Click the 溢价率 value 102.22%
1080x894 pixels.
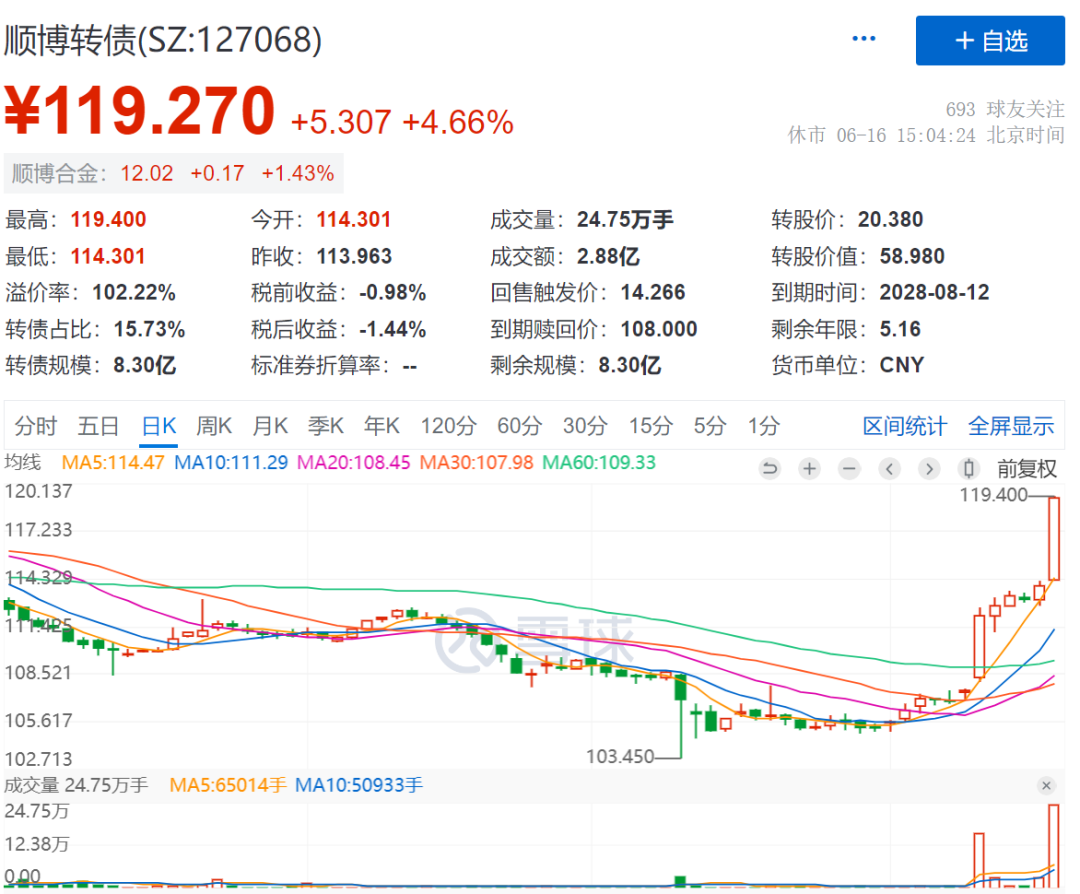[x=134, y=293]
